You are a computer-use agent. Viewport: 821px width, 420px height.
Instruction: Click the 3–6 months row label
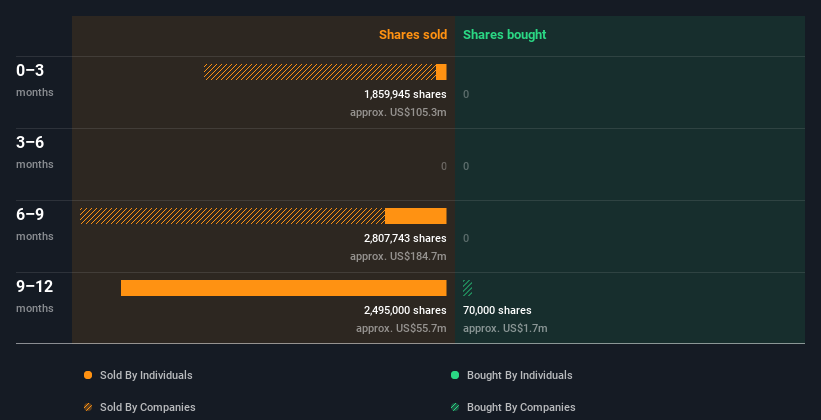tap(31, 143)
